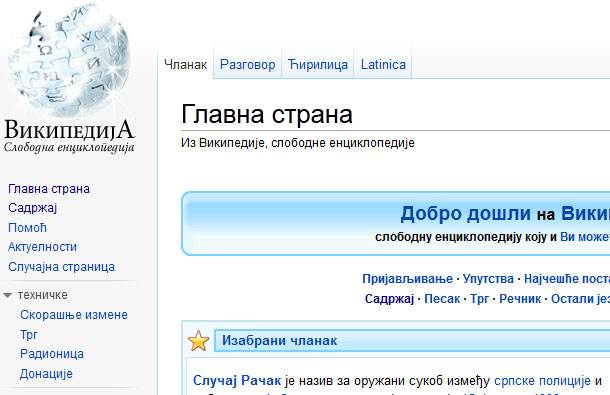Open Садржај in the links below the banner
Viewport: 610px width, 395px height.
click(389, 299)
